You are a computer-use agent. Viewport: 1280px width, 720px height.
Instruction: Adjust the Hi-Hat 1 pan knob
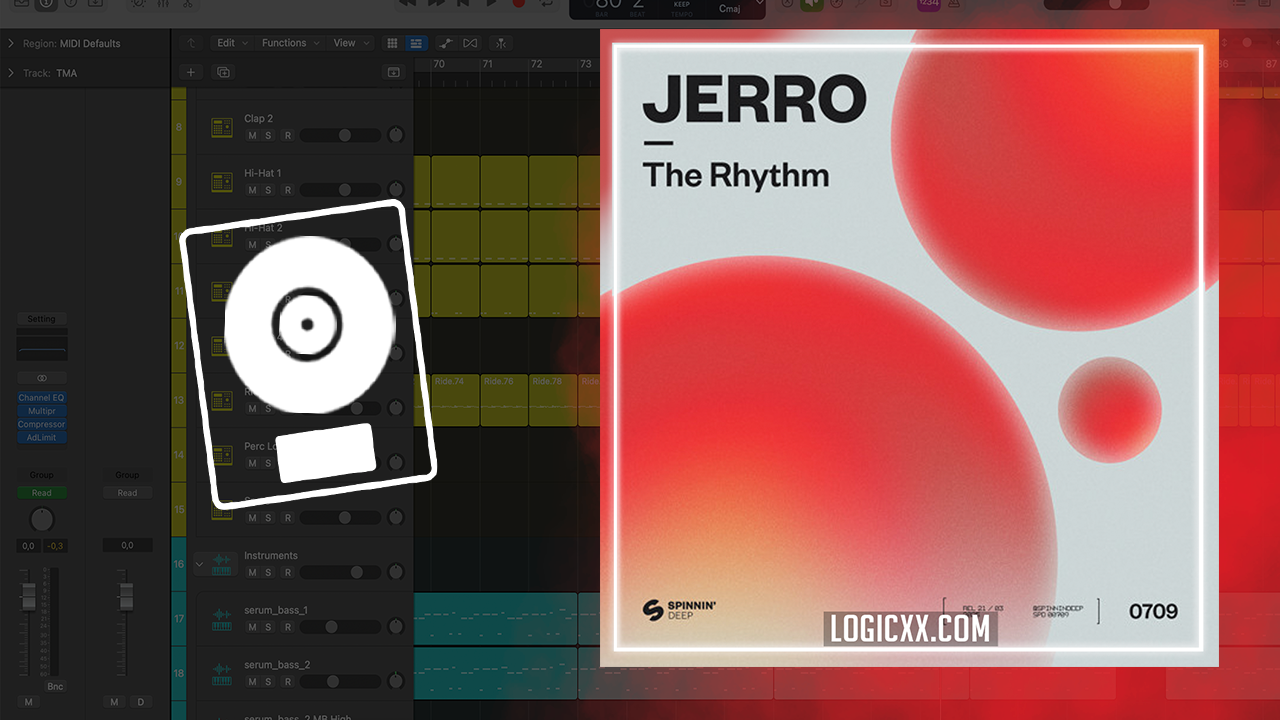(396, 190)
